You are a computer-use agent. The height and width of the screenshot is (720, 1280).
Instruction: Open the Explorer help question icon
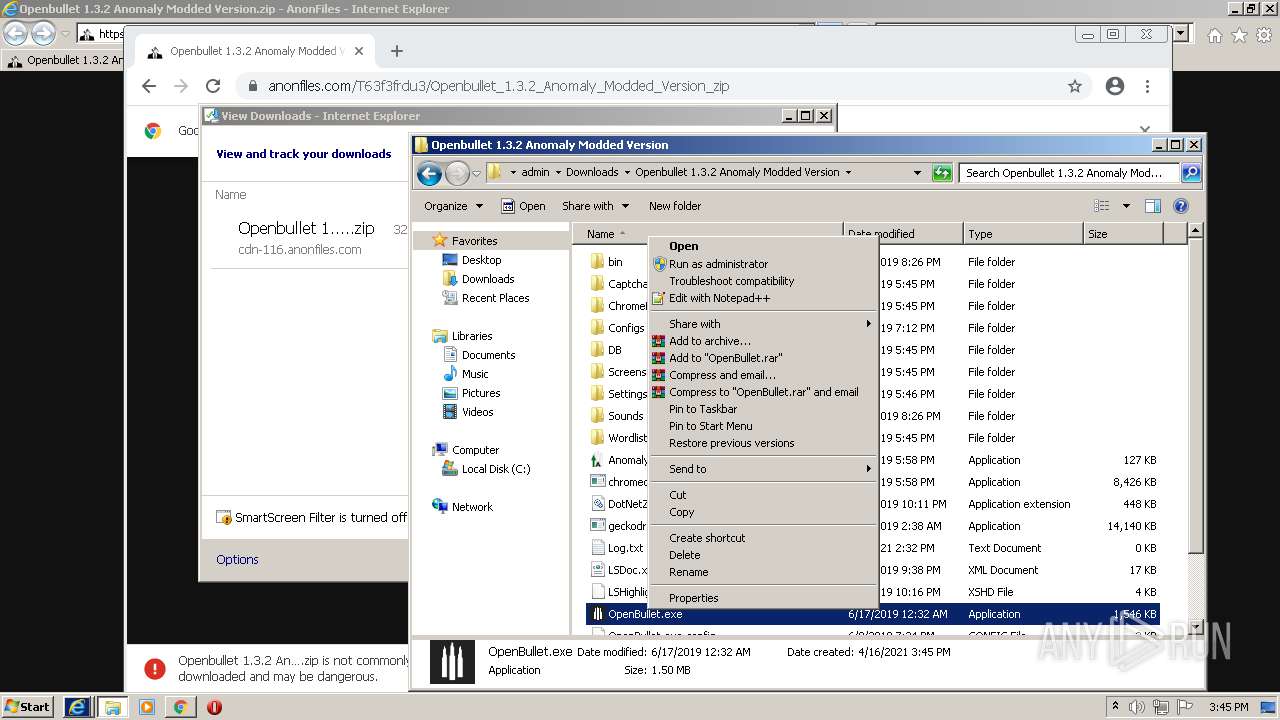[1180, 206]
